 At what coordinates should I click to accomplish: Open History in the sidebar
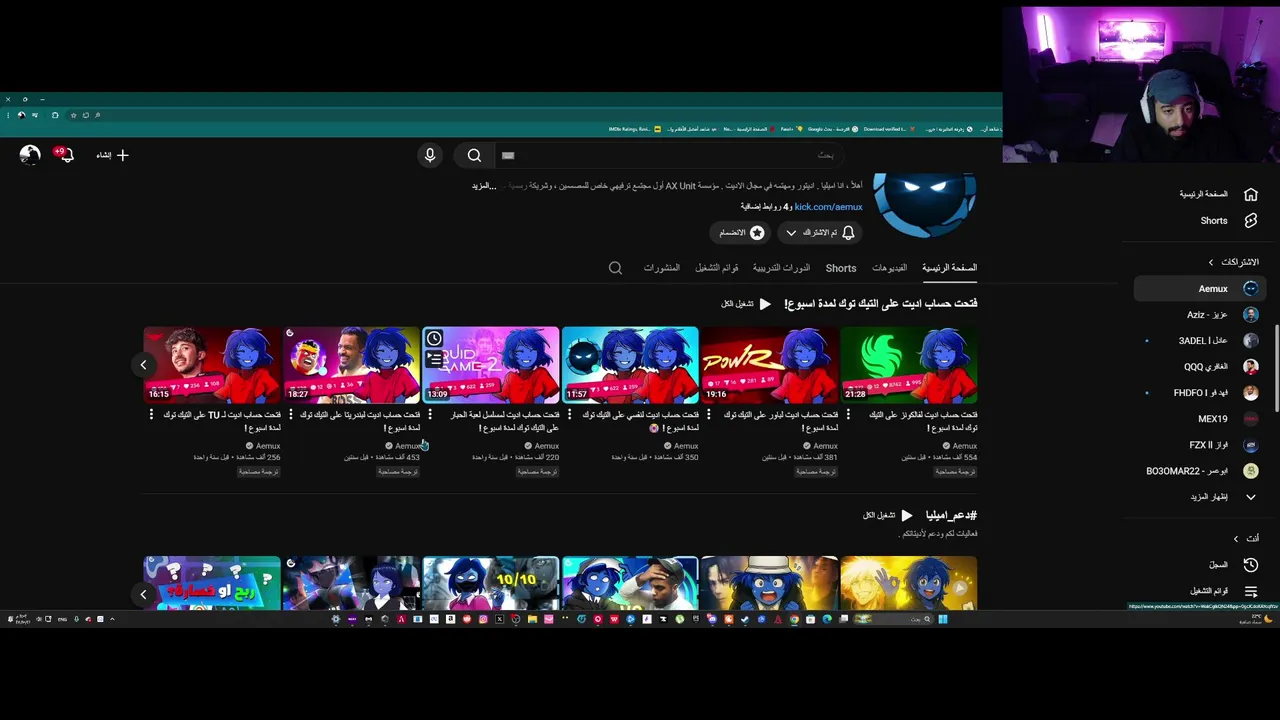coord(1200,565)
